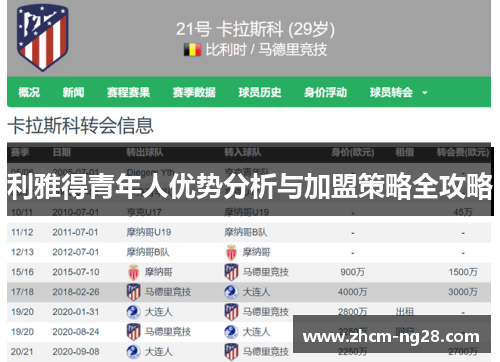Select the 球员转会 menu item

[391, 92]
